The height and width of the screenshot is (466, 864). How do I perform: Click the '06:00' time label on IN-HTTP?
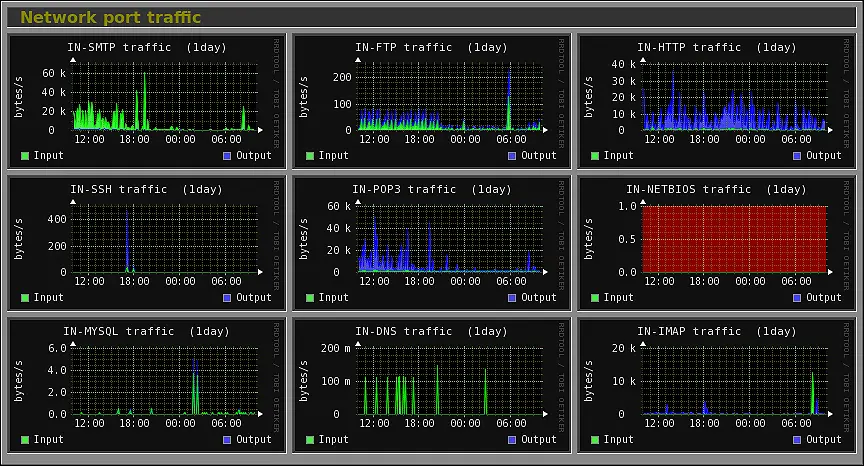796,139
